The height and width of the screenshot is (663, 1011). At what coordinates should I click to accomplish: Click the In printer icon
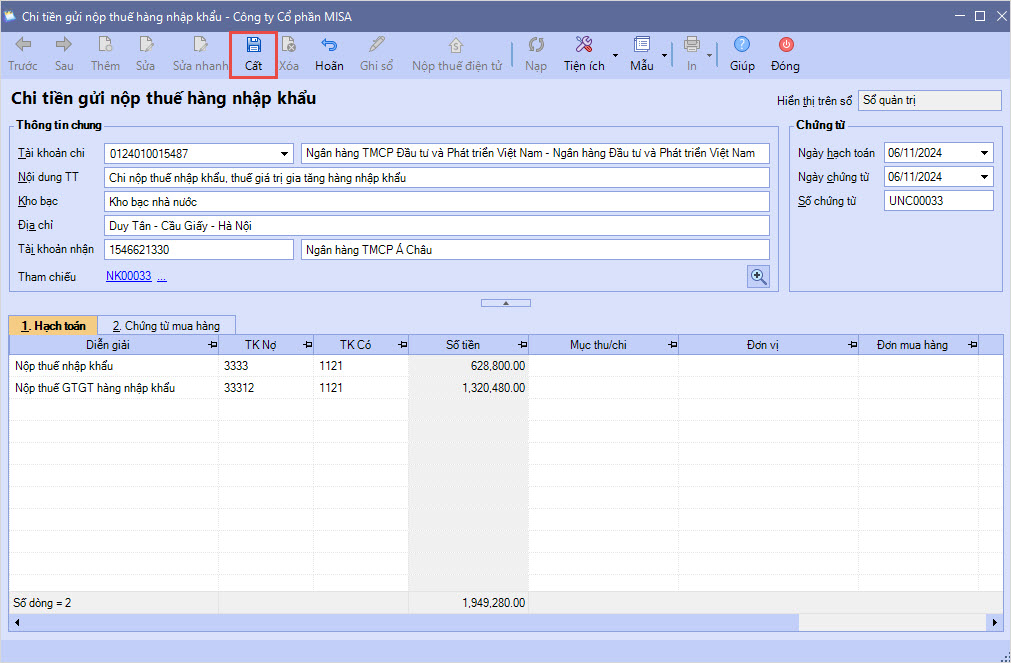pos(692,45)
